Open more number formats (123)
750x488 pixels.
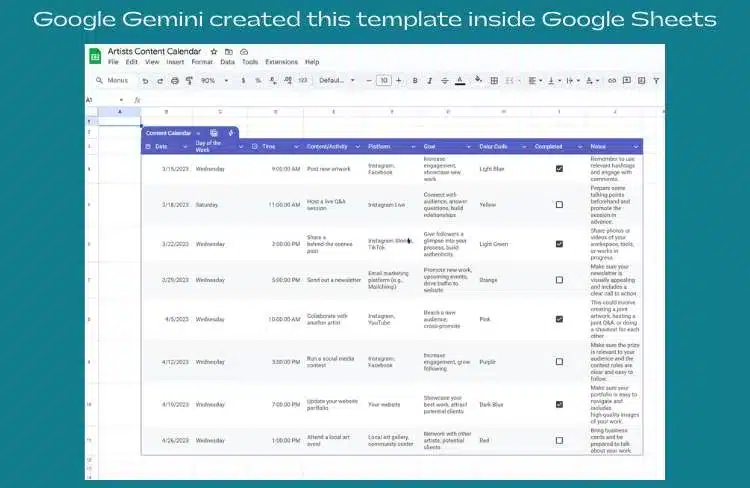(x=303, y=81)
